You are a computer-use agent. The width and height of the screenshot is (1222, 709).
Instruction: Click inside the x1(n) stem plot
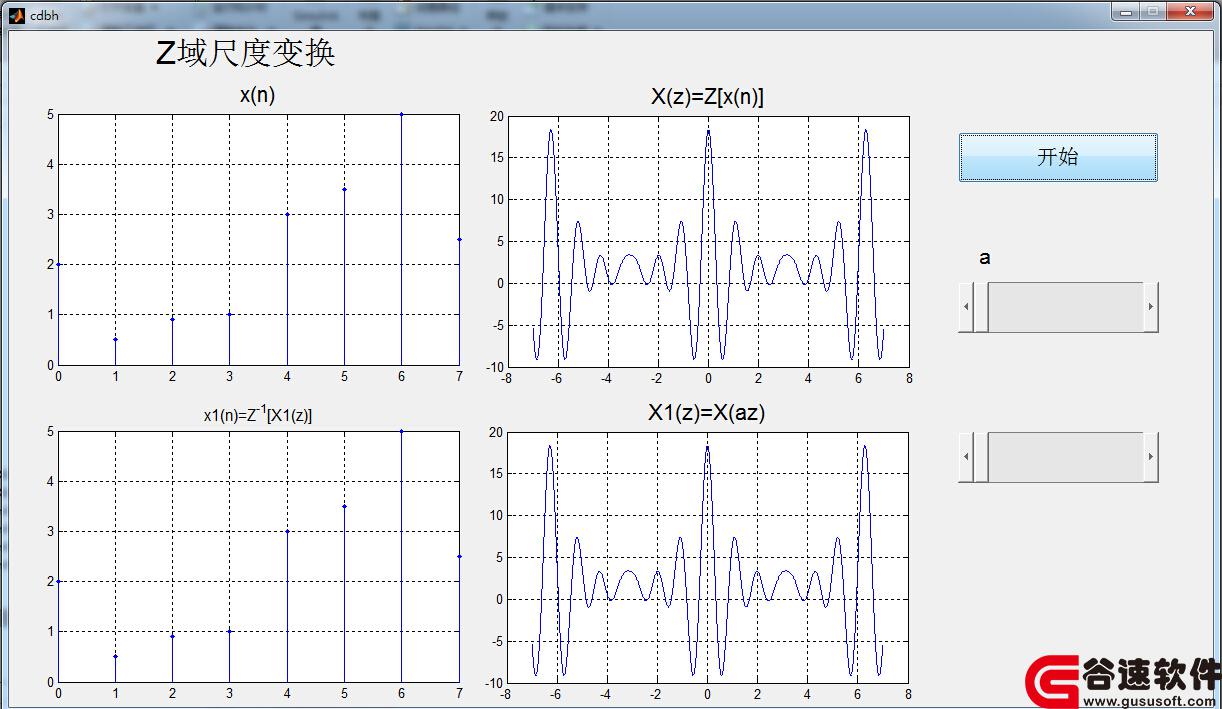(x=259, y=557)
